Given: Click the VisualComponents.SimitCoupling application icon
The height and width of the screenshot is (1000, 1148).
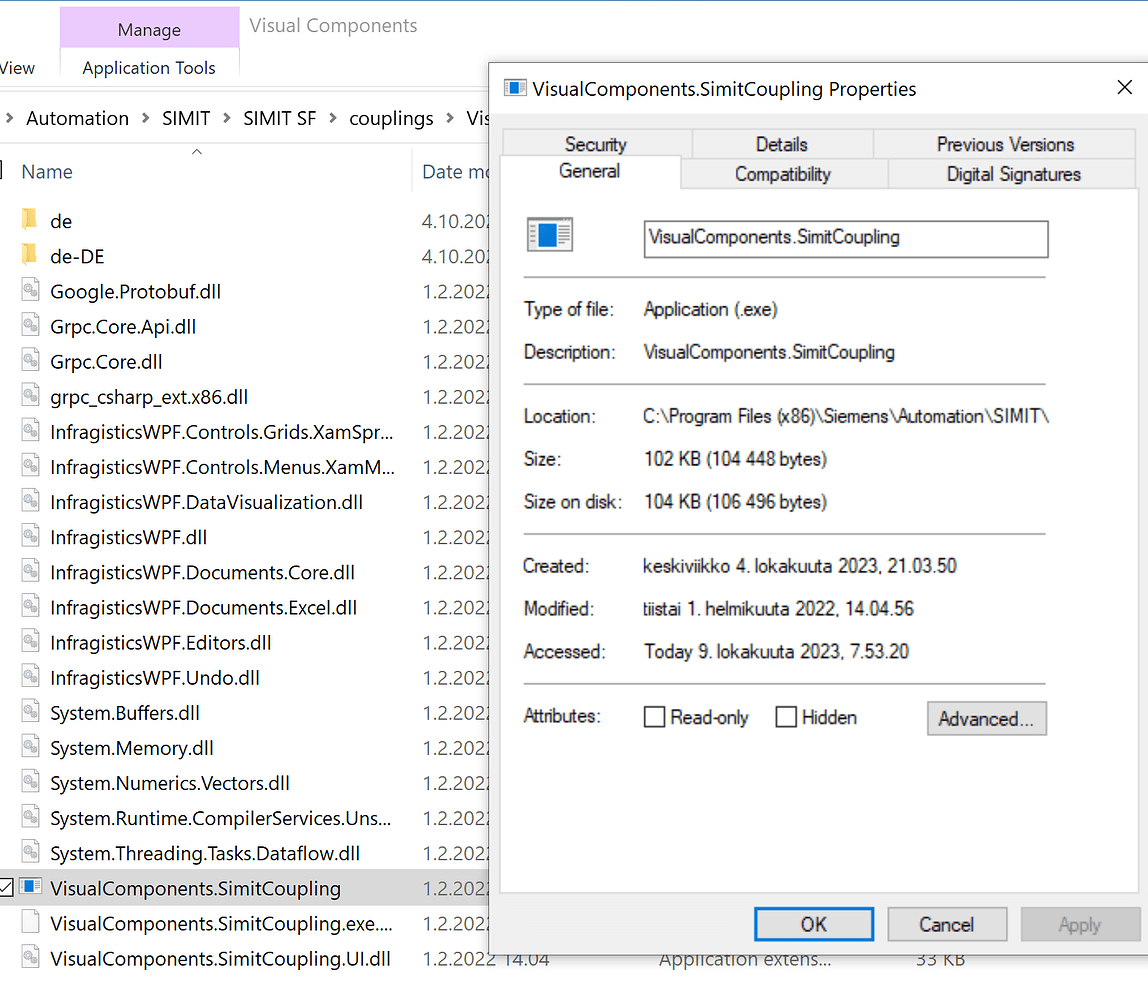Looking at the screenshot, I should 31,887.
